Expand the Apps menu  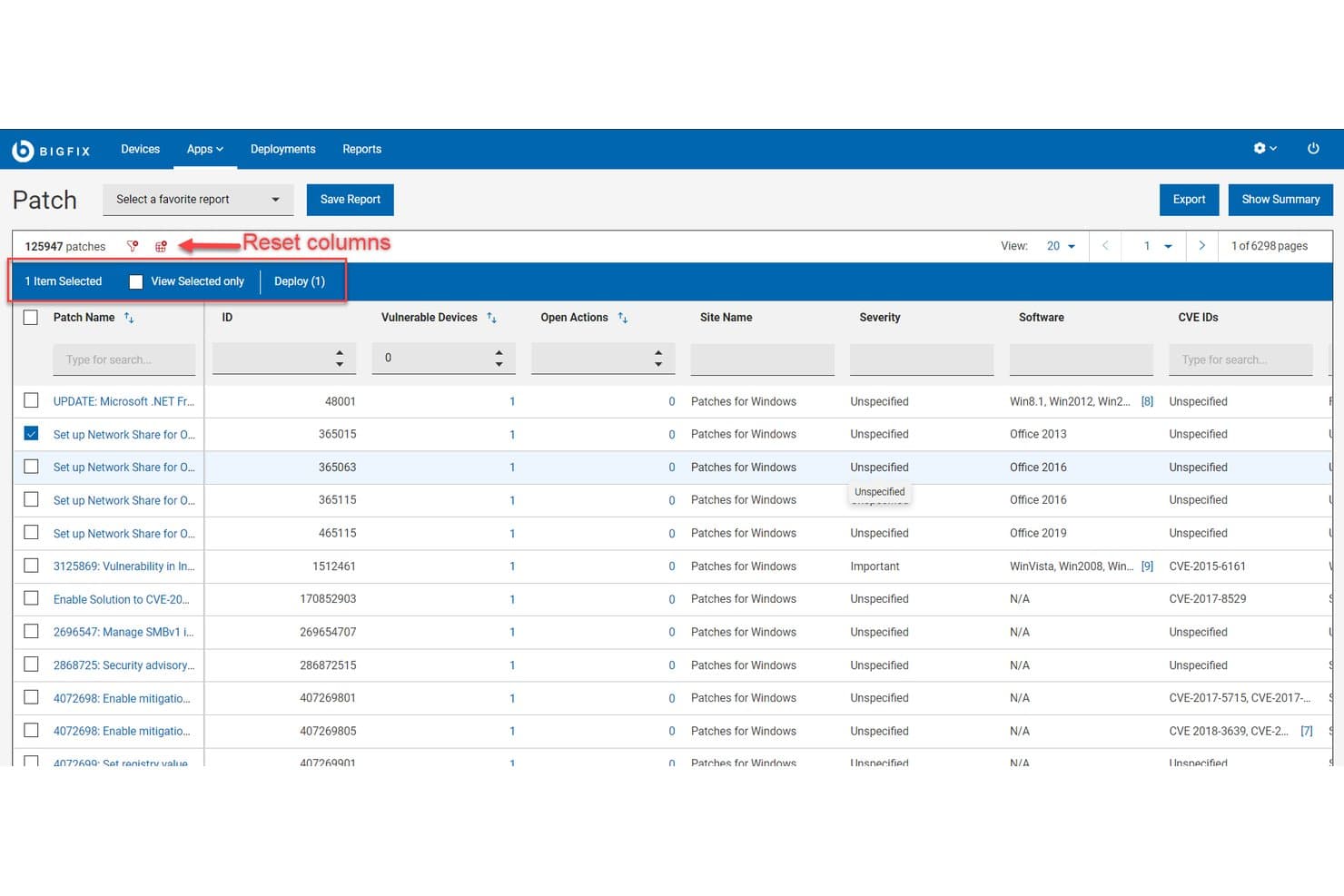point(205,149)
